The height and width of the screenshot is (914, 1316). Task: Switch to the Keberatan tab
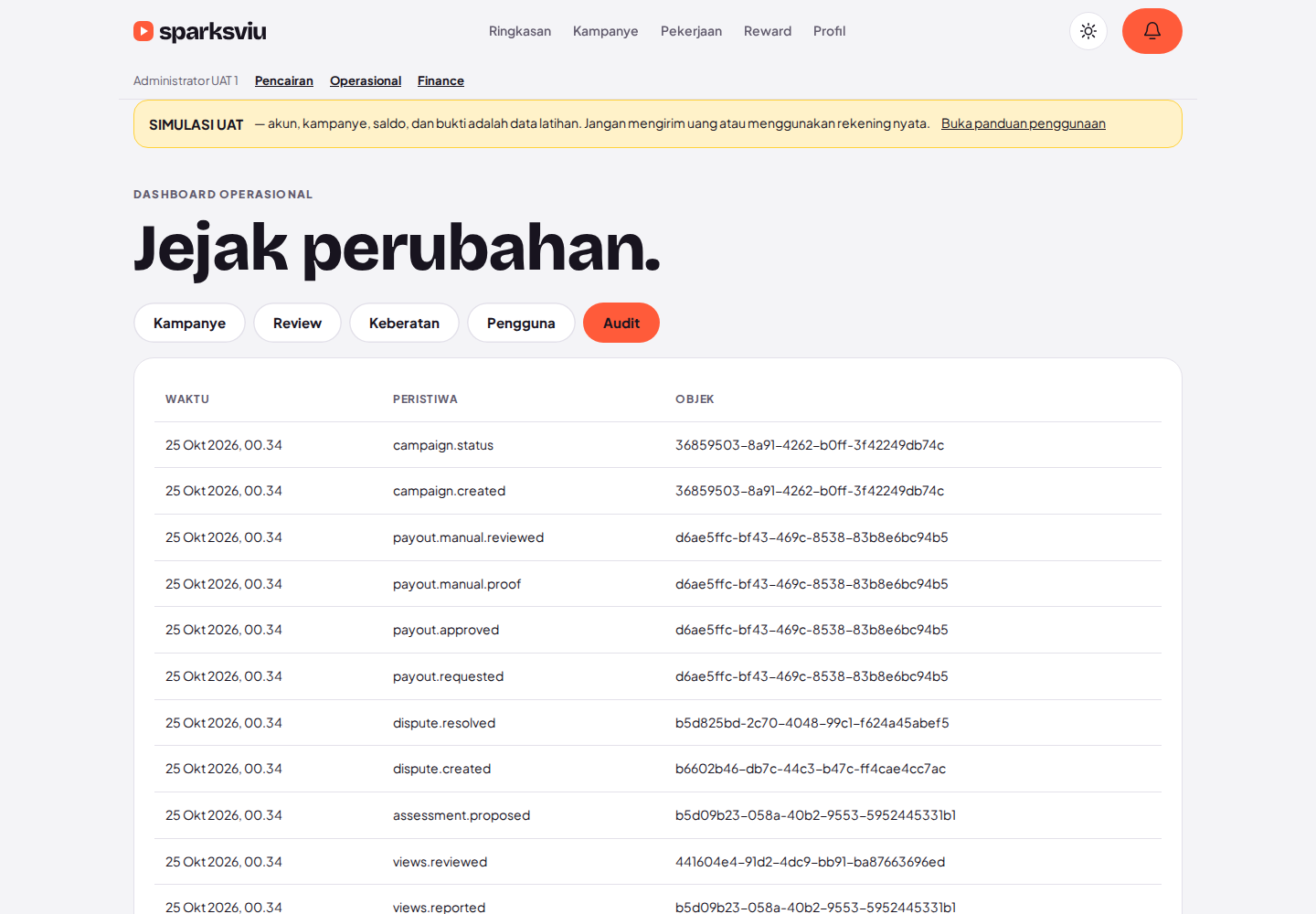404,323
